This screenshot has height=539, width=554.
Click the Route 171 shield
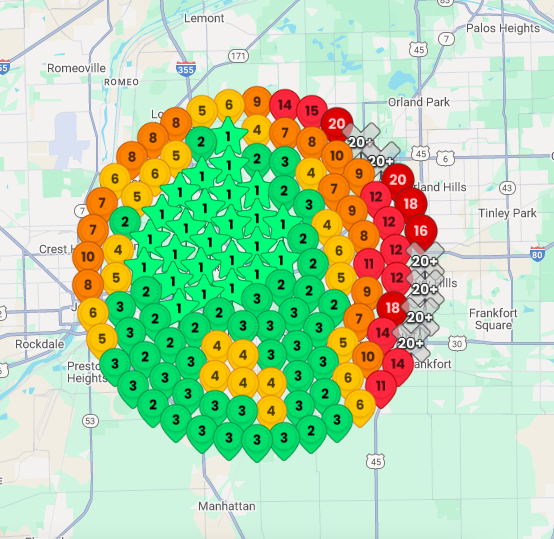point(238,56)
